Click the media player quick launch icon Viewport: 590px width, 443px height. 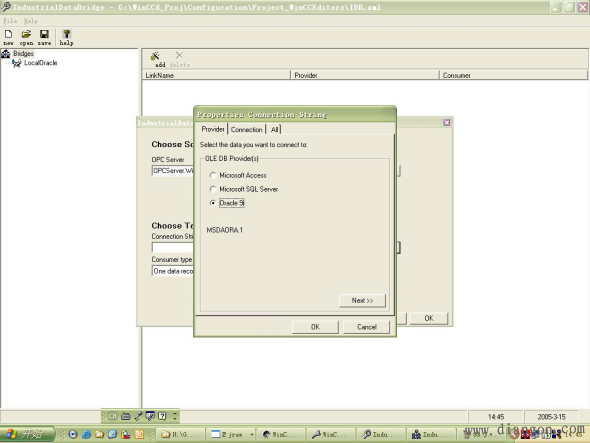point(73,434)
